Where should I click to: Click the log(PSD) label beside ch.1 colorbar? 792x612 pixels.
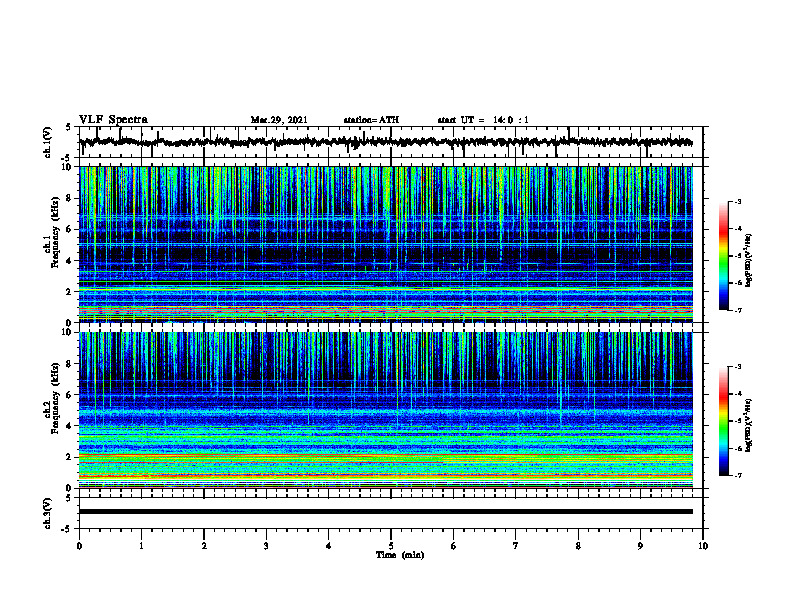pos(749,261)
